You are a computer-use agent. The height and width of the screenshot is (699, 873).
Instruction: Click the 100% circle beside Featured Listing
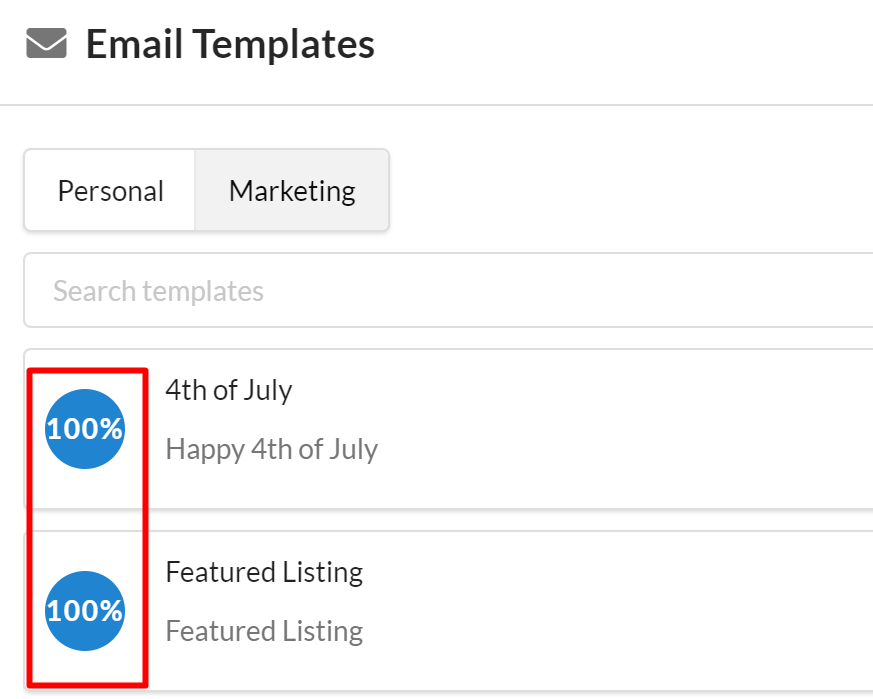(85, 611)
